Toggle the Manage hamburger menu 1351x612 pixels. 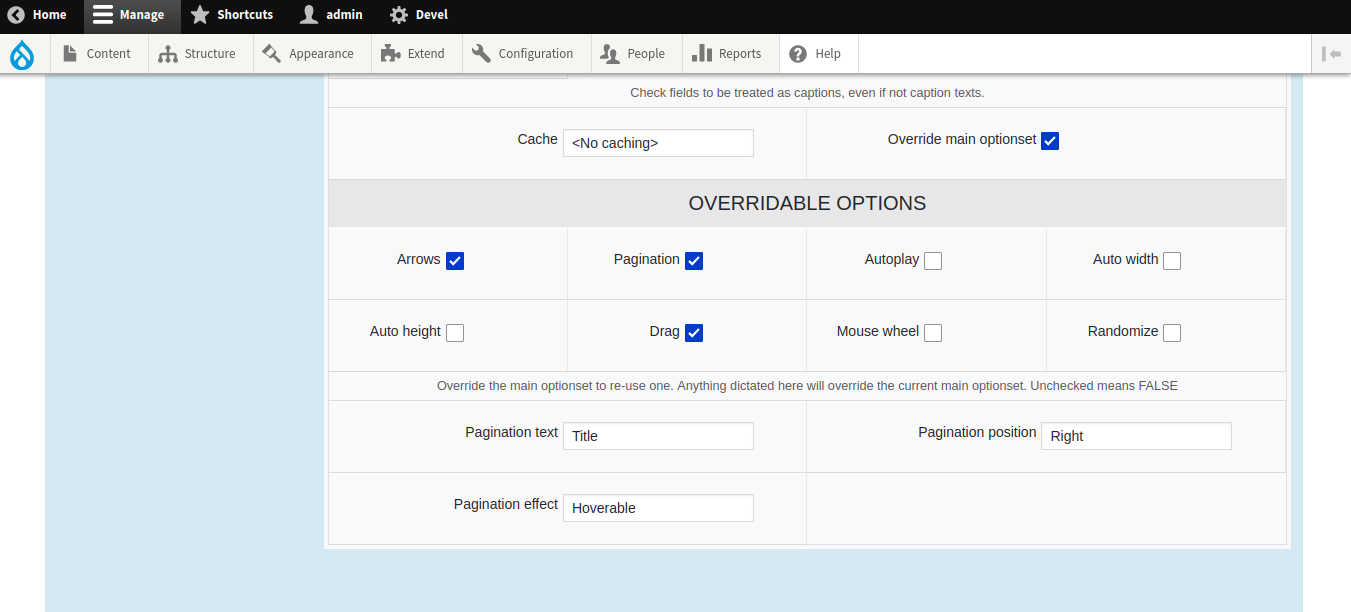coord(103,15)
